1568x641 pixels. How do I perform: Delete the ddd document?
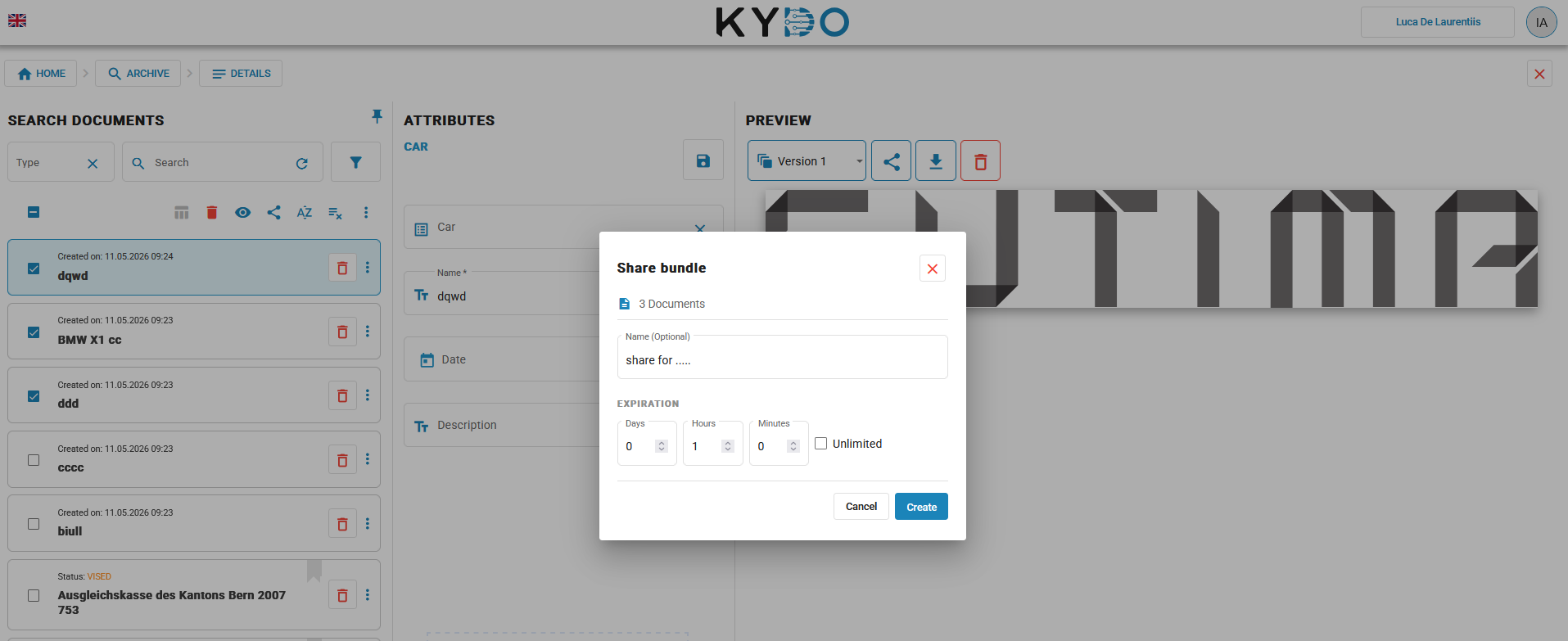coord(342,395)
